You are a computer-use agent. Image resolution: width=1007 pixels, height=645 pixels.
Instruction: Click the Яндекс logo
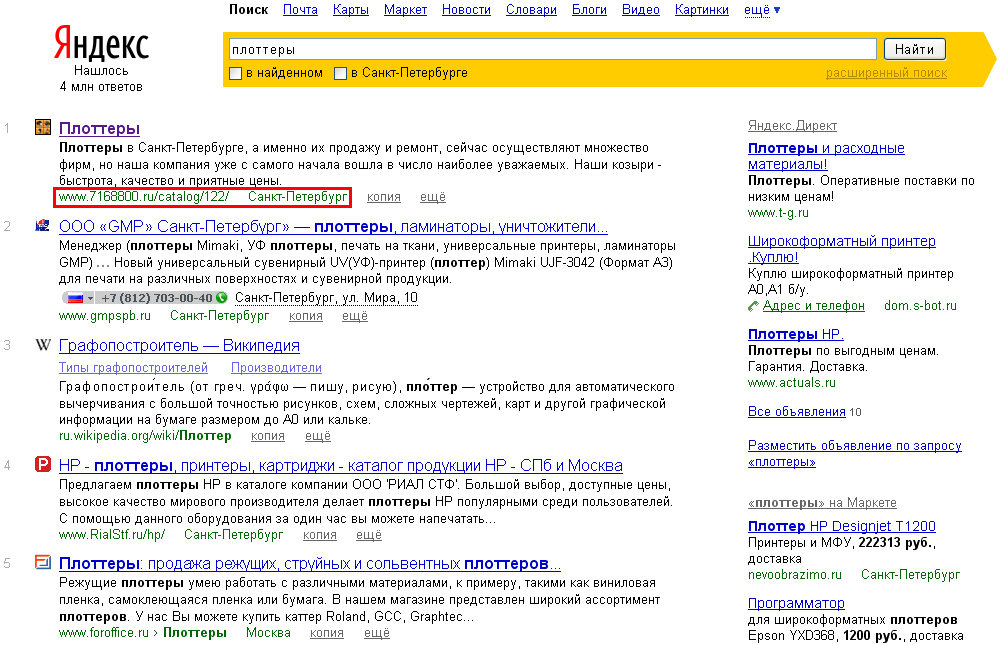click(x=100, y=46)
